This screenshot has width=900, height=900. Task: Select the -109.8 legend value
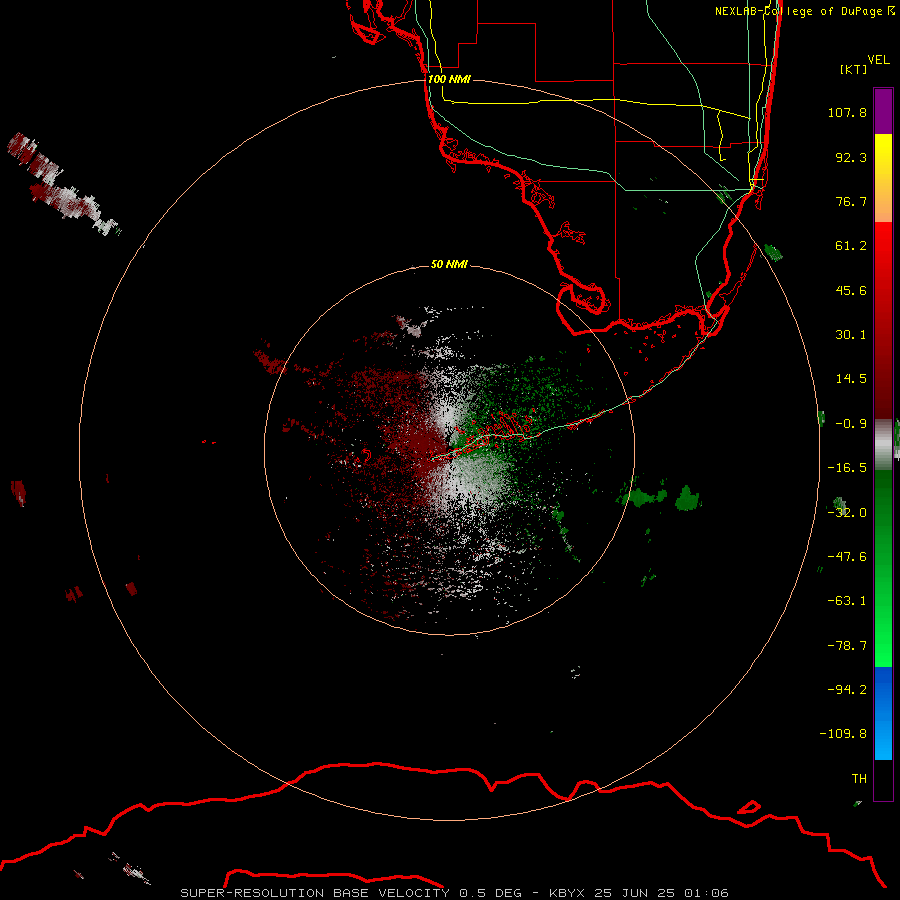point(843,734)
